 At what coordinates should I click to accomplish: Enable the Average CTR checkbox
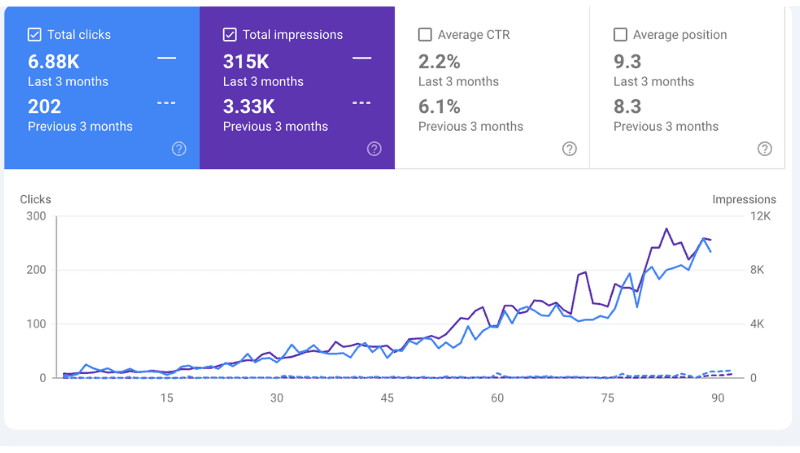424,35
